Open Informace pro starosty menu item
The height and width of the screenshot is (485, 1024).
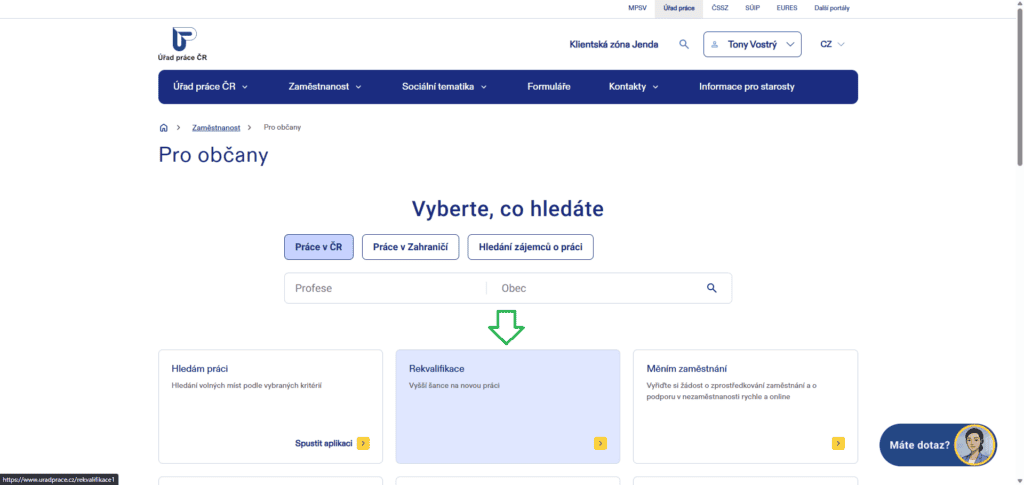(x=746, y=87)
